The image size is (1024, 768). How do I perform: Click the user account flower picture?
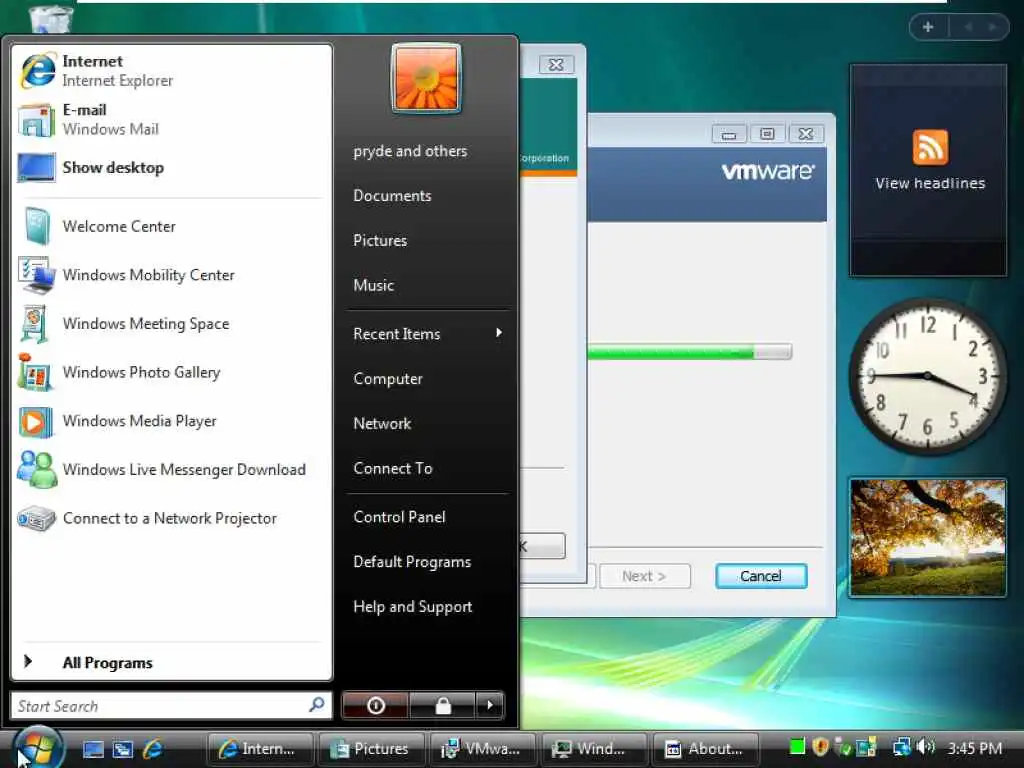point(426,78)
